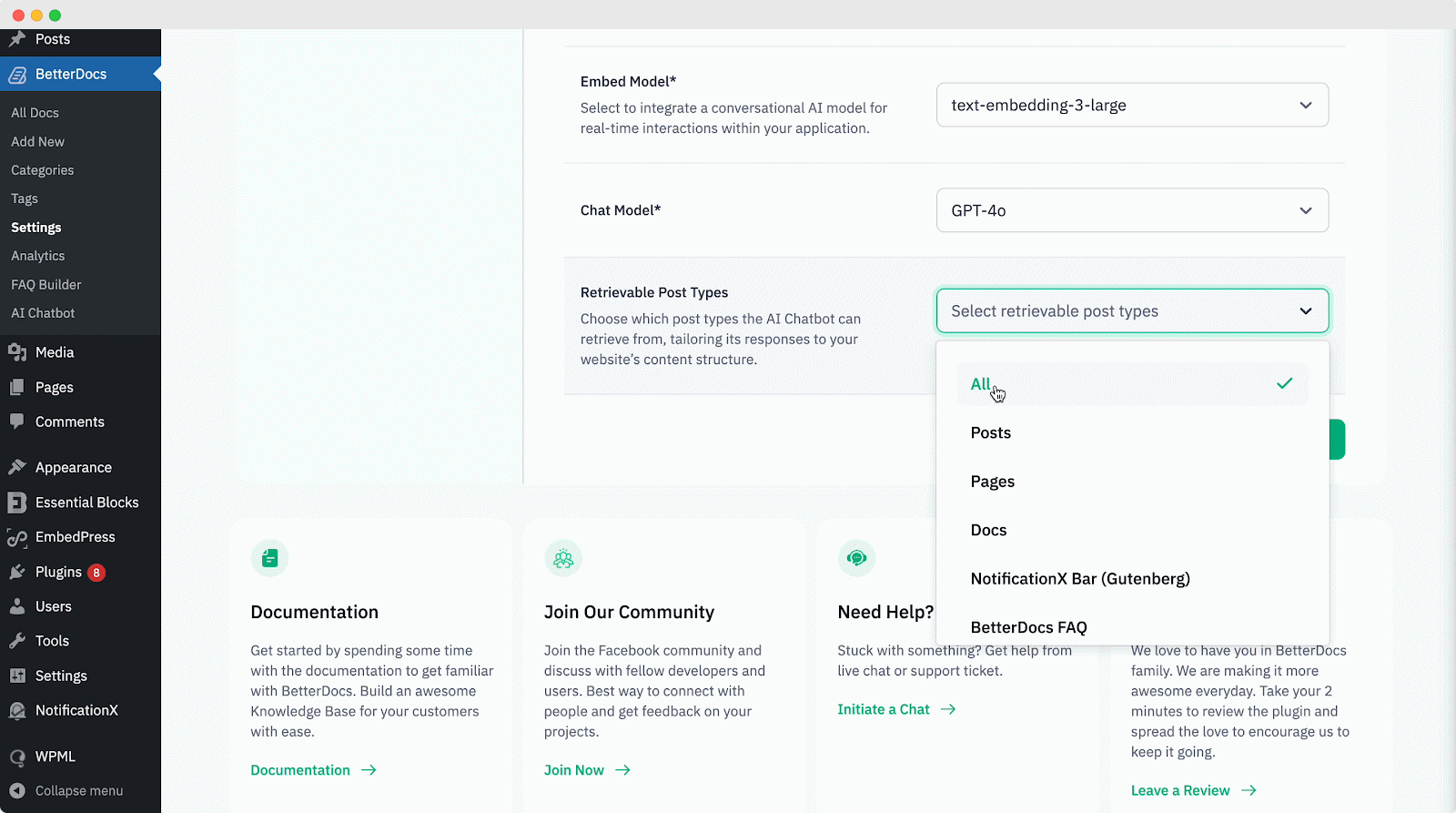Select BetterDocs FAQ option
This screenshot has height=813, width=1456.
point(1132,627)
